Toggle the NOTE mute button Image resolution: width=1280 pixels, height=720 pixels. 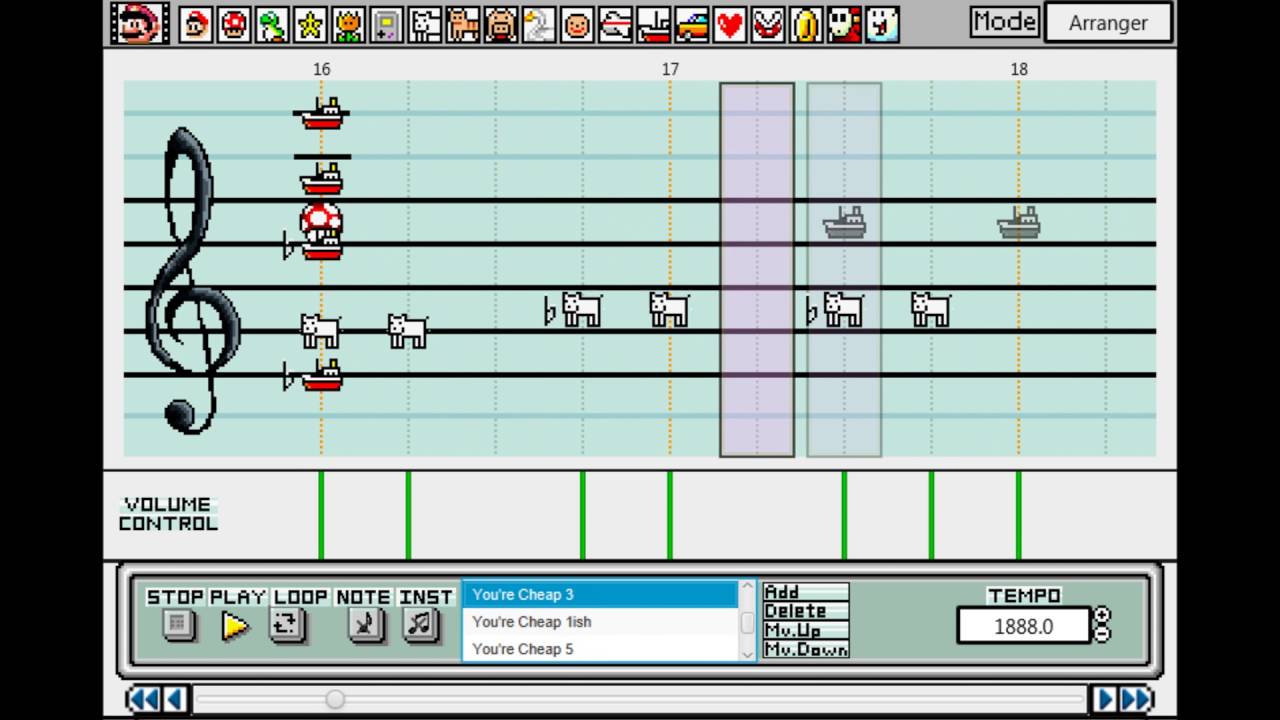point(365,625)
